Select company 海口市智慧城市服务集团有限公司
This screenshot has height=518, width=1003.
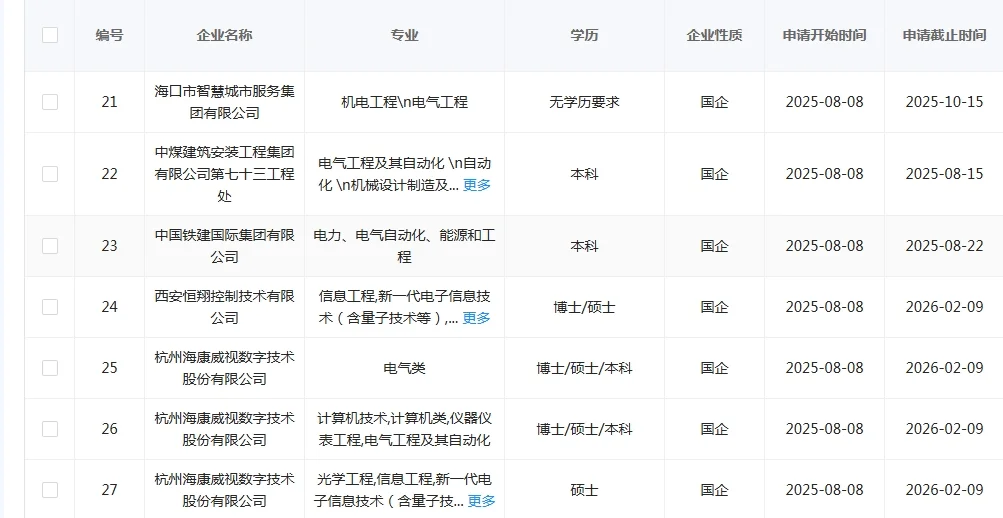point(225,102)
